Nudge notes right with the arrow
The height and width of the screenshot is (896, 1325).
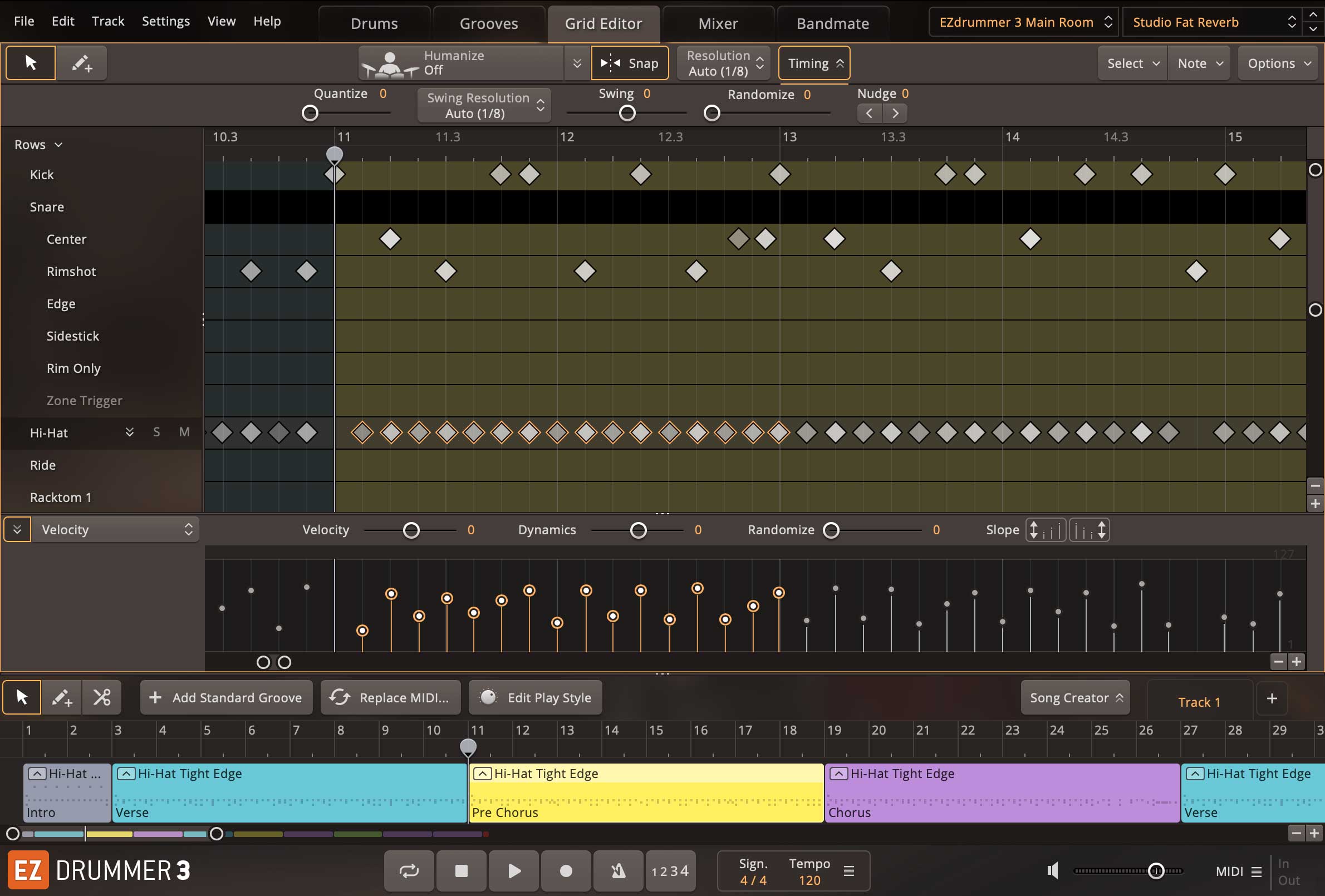point(895,113)
